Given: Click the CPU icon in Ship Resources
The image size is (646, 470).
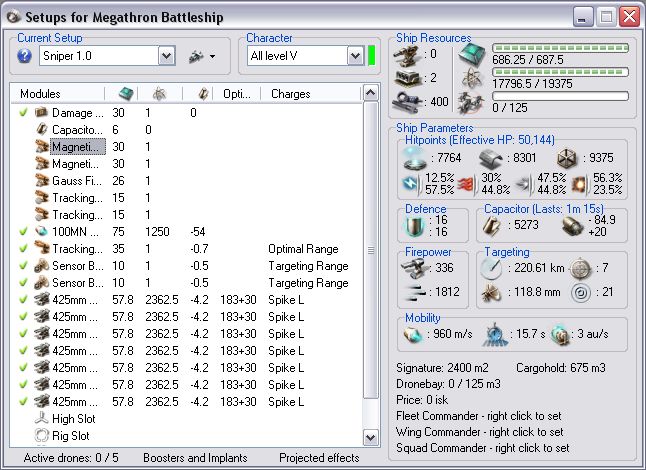Looking at the screenshot, I should coord(472,55).
